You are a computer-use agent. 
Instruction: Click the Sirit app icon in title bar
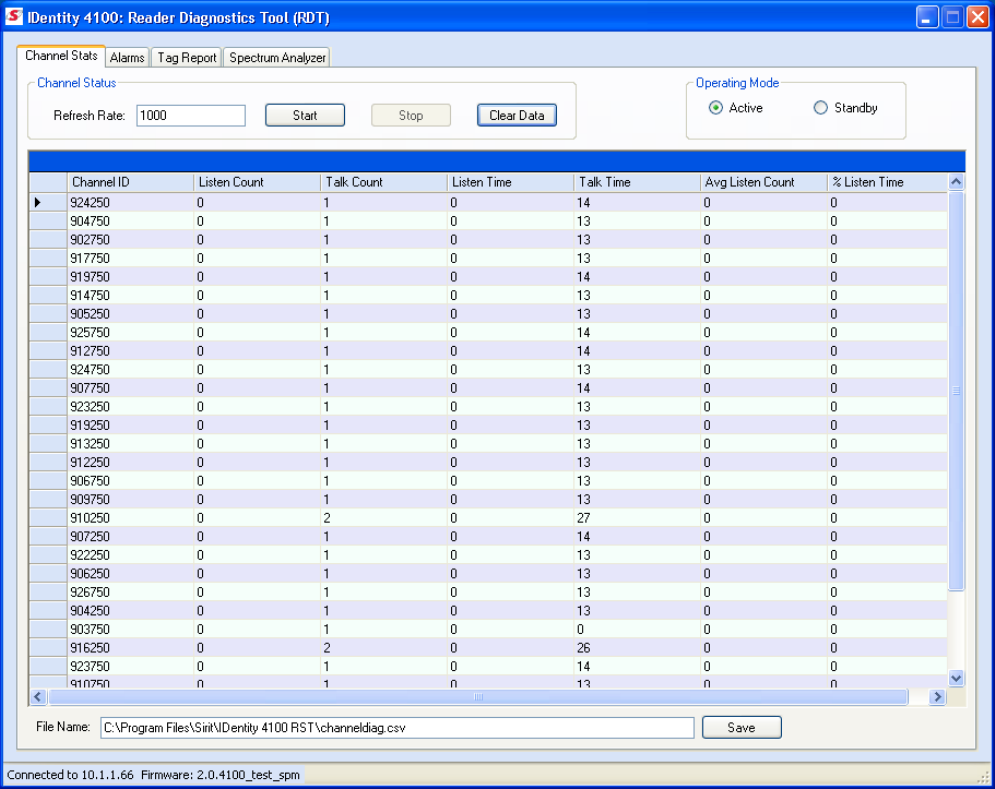[13, 17]
